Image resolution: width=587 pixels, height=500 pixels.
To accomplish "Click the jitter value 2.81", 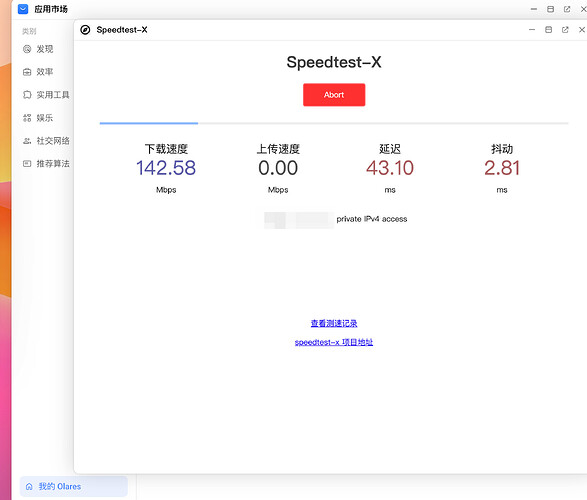I will click(x=502, y=168).
